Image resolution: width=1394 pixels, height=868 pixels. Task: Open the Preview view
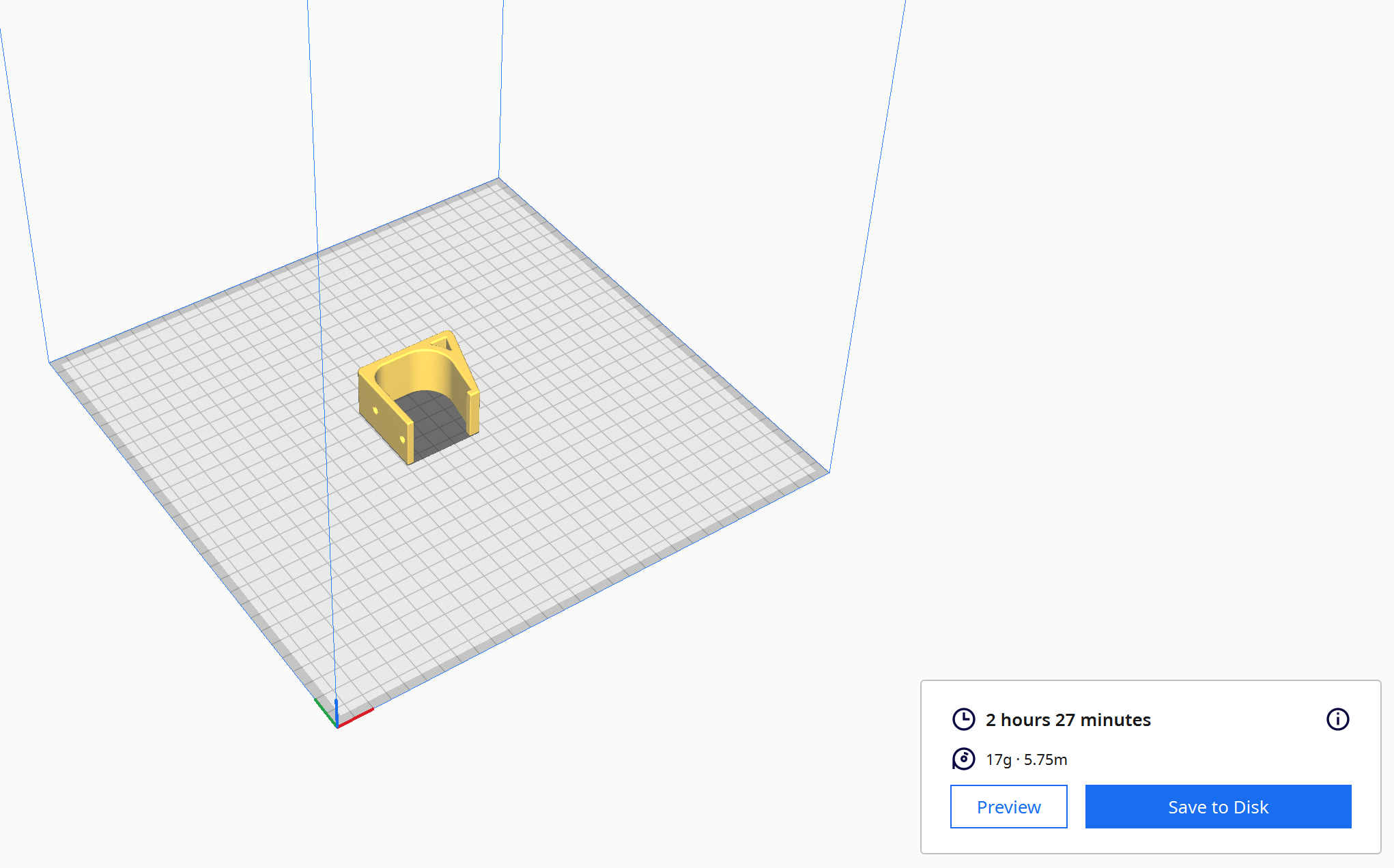pos(1008,807)
